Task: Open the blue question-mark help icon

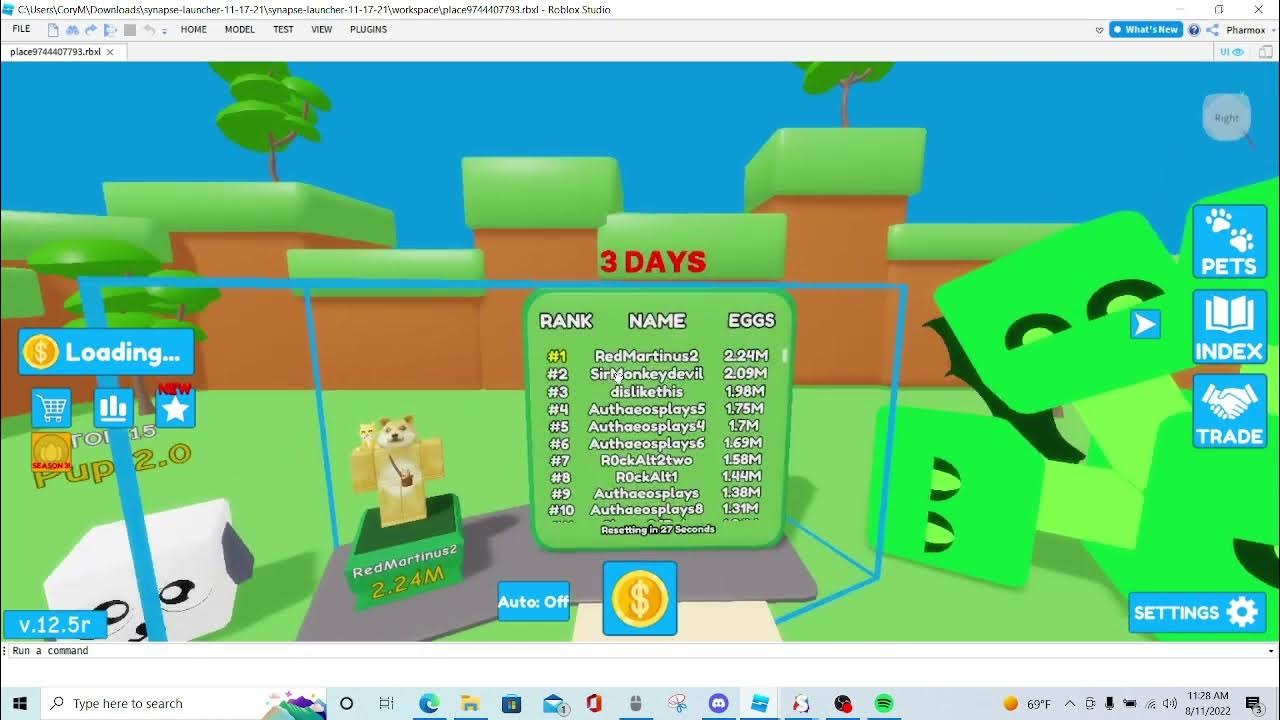Action: pos(1194,30)
